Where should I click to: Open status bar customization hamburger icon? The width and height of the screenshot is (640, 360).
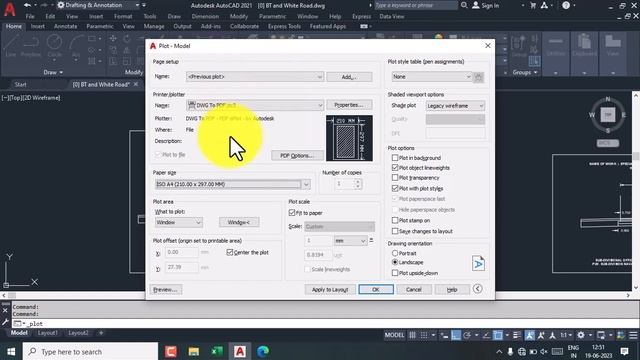tap(633, 335)
